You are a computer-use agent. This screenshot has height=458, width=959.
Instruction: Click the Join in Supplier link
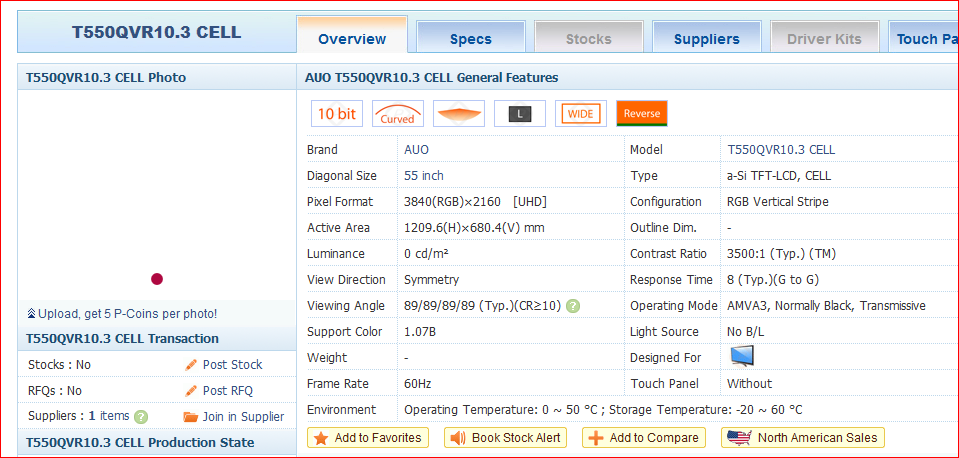tap(243, 417)
